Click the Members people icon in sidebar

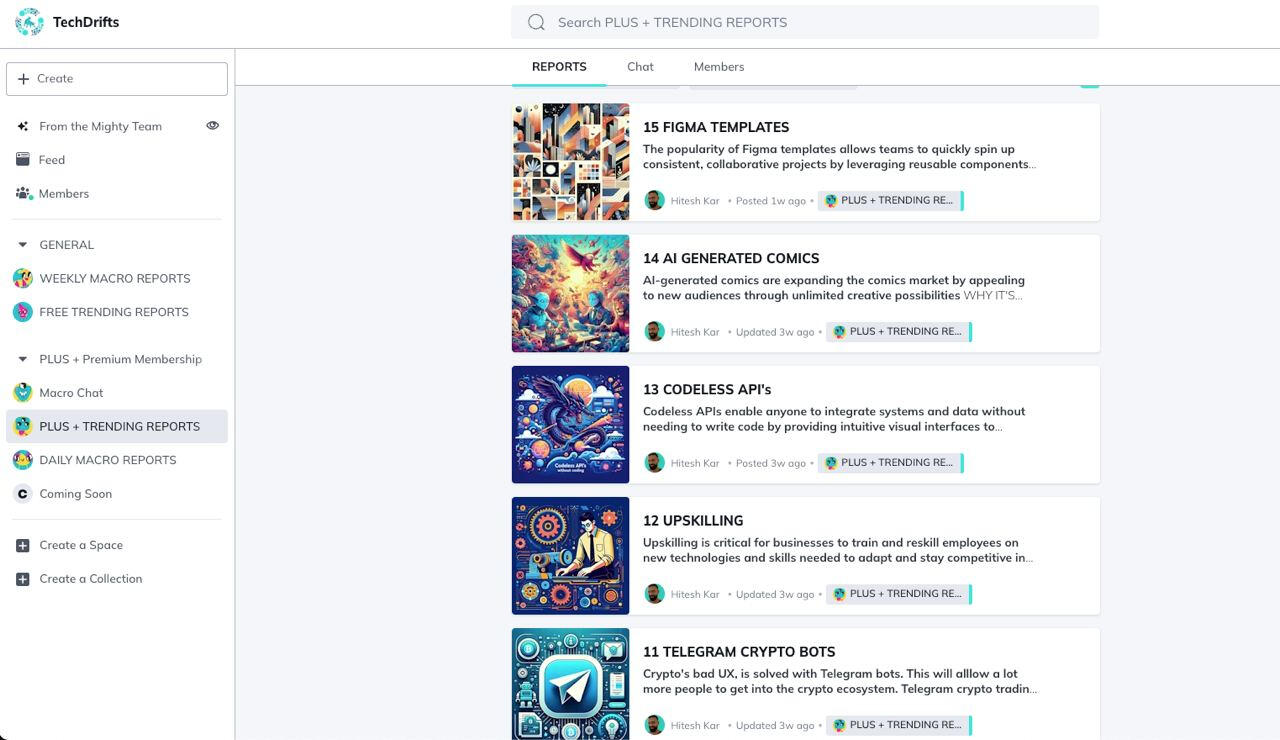point(23,193)
